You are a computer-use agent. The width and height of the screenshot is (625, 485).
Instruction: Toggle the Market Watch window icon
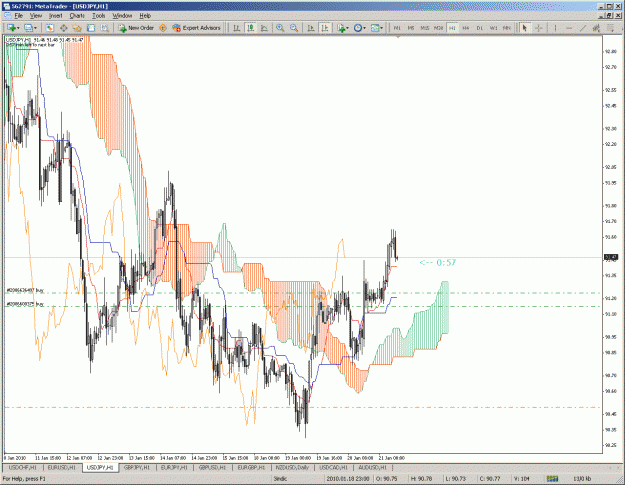[x=49, y=28]
